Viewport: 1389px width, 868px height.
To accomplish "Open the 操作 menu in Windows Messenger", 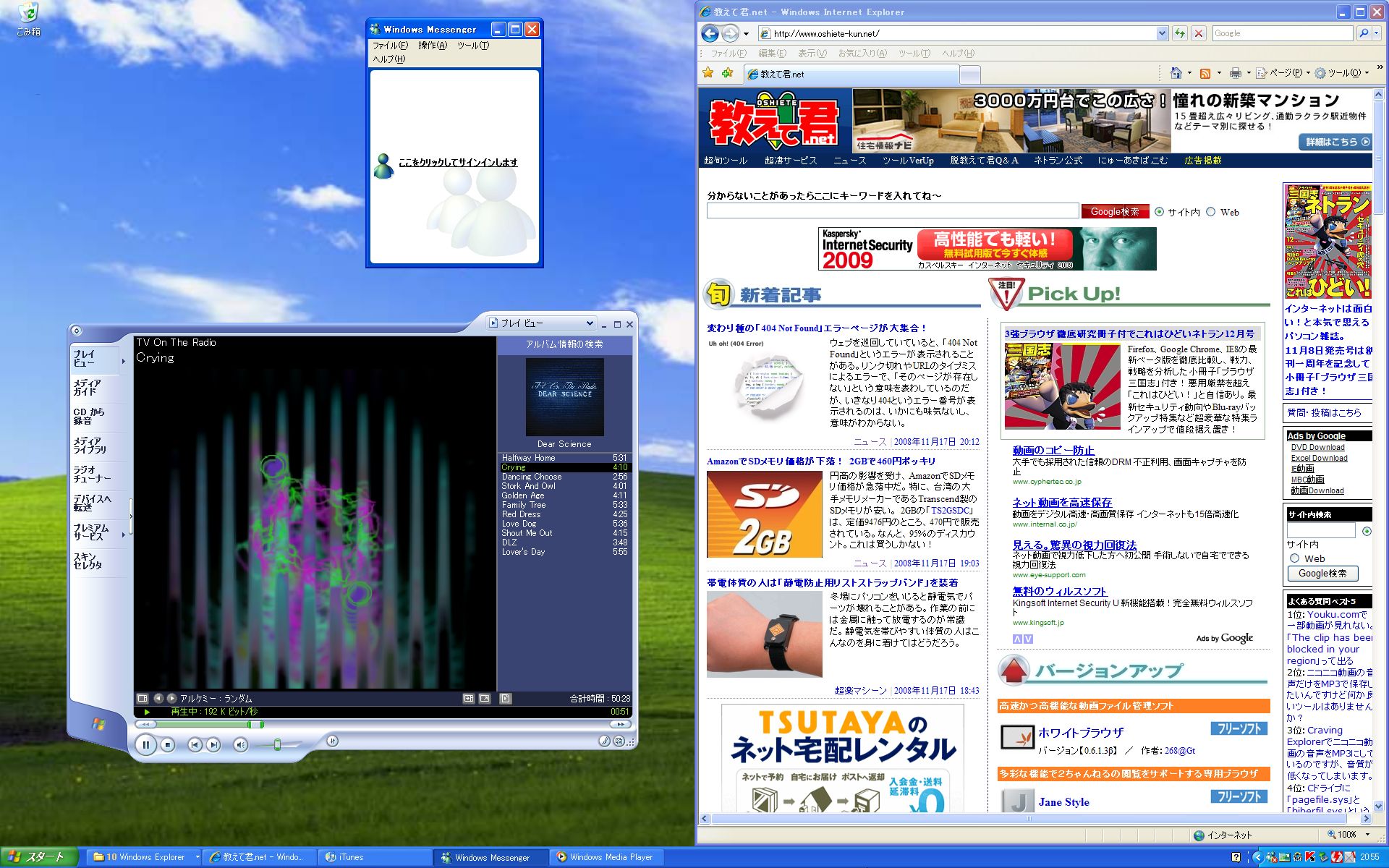I will tap(433, 45).
